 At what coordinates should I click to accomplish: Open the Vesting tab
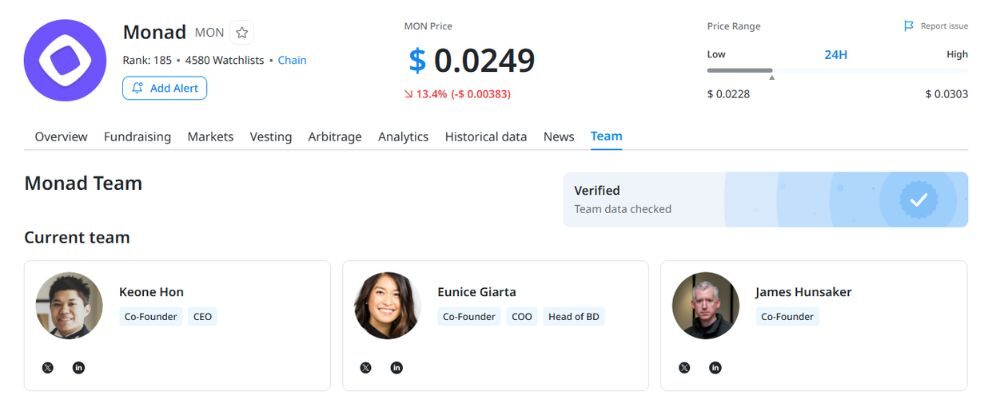pos(271,137)
